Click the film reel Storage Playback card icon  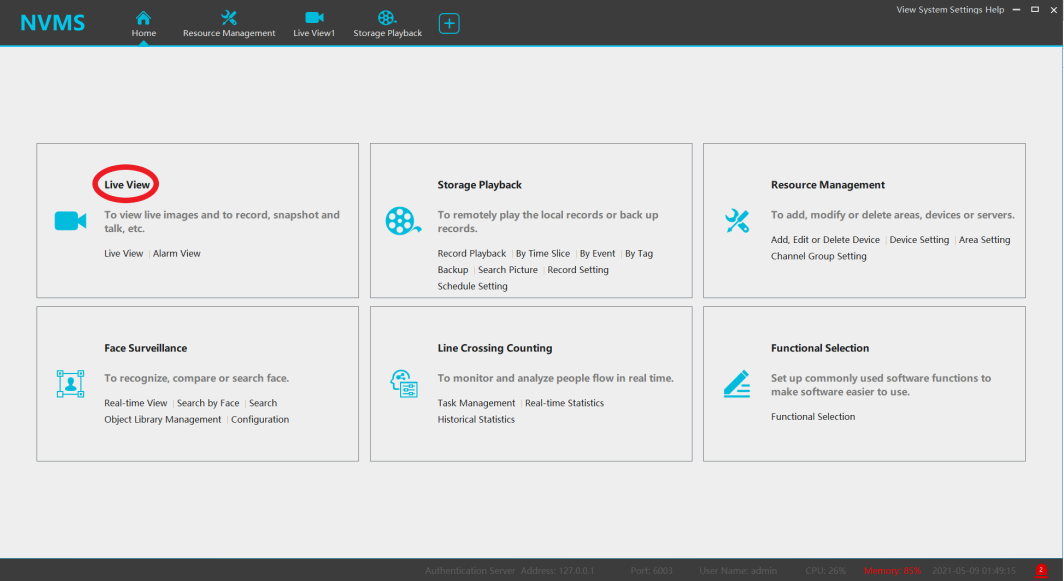403,221
